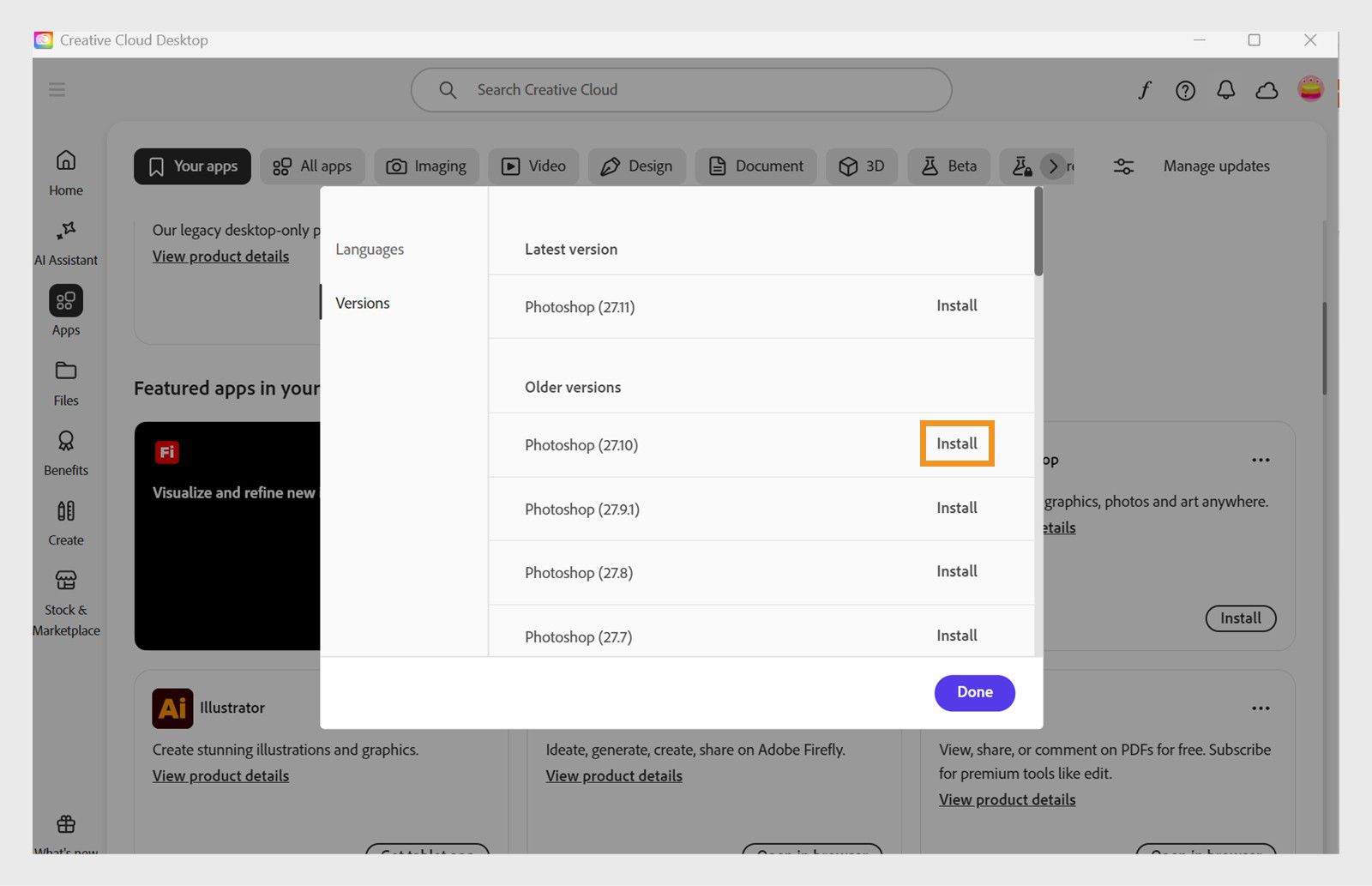Screen dimensions: 1372x886
Task: Switch to Your apps tab
Action: pyautogui.click(x=192, y=166)
